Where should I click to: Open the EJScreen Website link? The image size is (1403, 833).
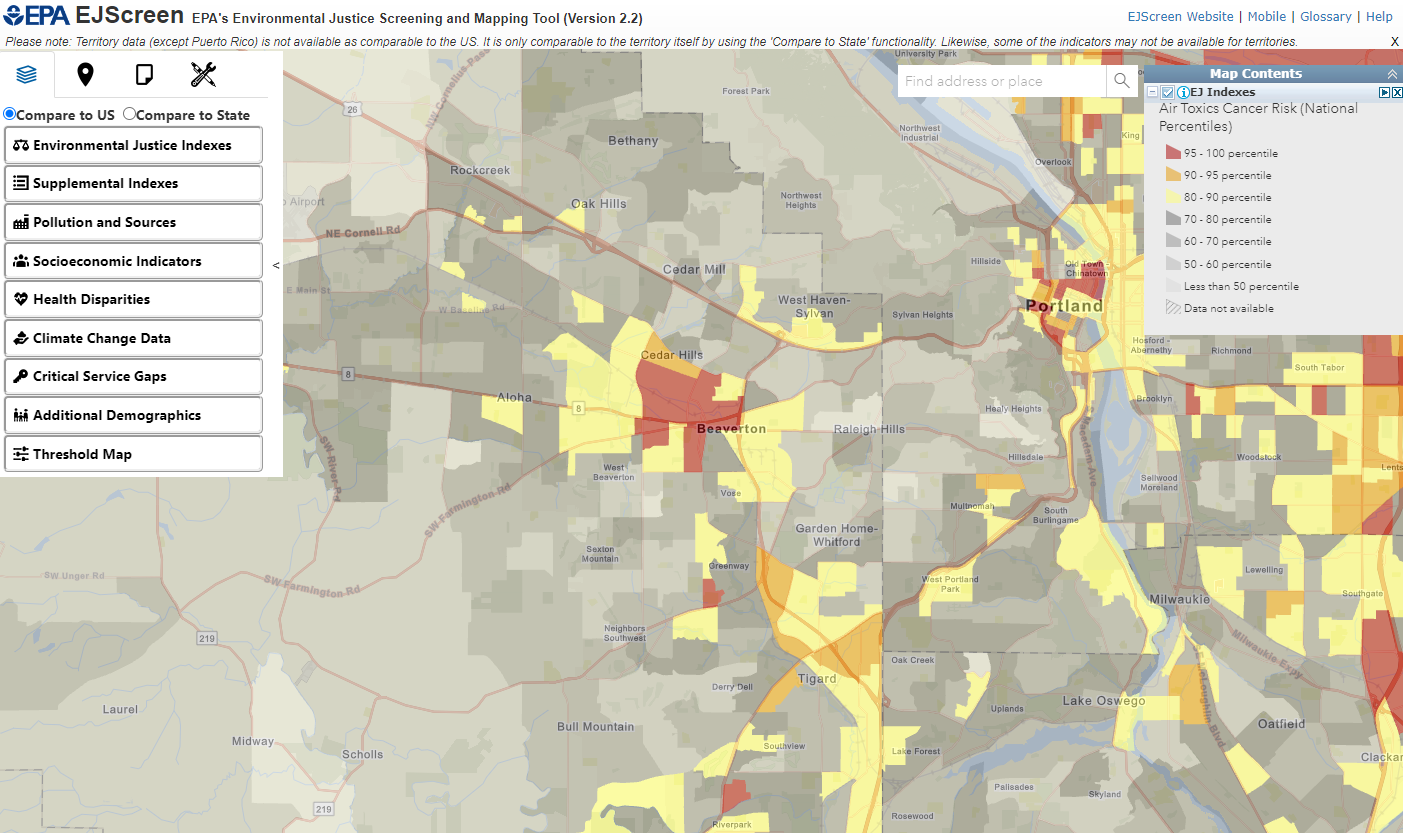coord(1180,17)
